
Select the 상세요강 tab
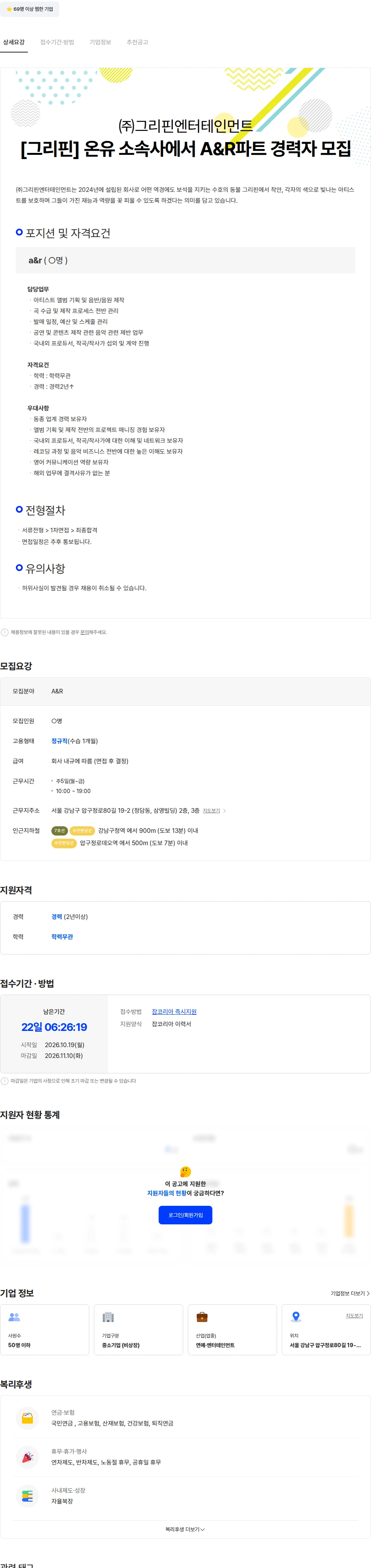(14, 42)
